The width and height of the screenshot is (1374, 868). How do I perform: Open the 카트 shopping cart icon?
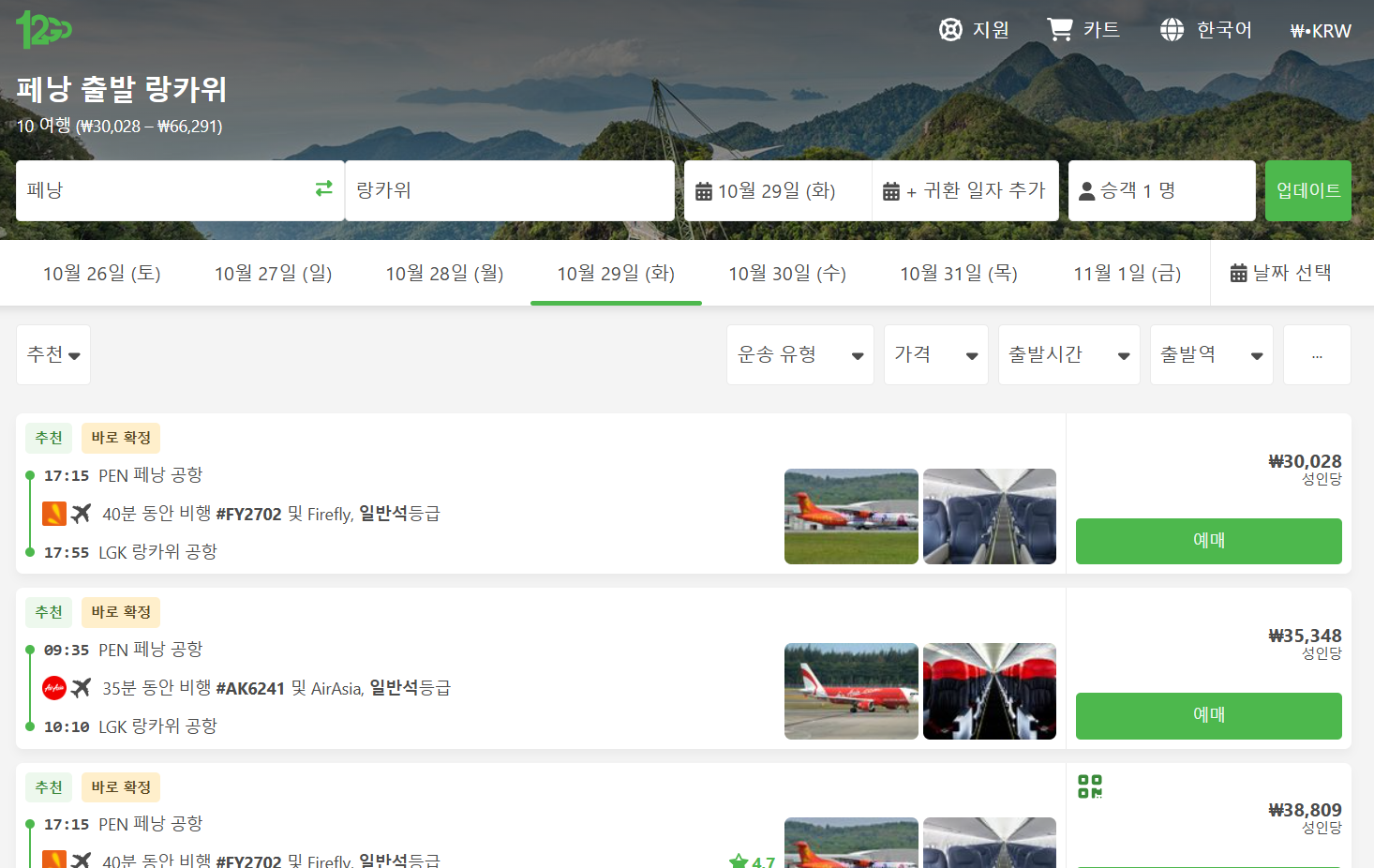tap(1059, 30)
